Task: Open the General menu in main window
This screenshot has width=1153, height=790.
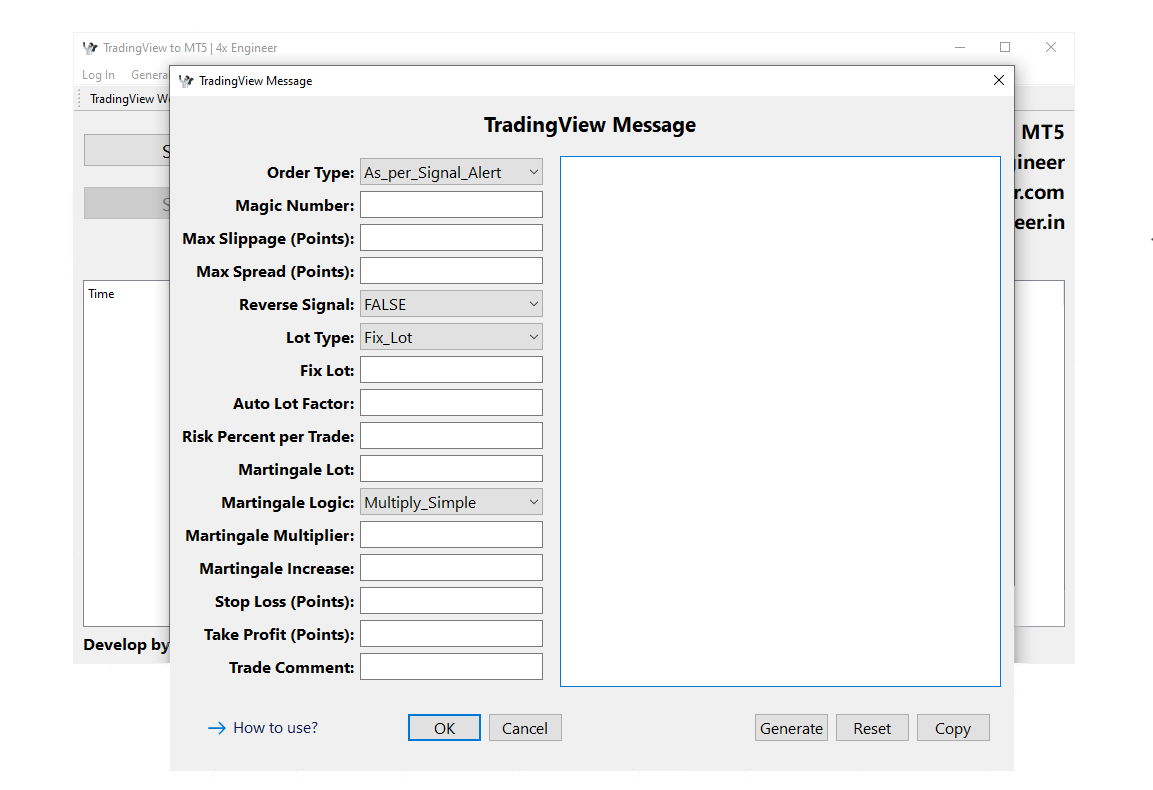Action: click(149, 75)
